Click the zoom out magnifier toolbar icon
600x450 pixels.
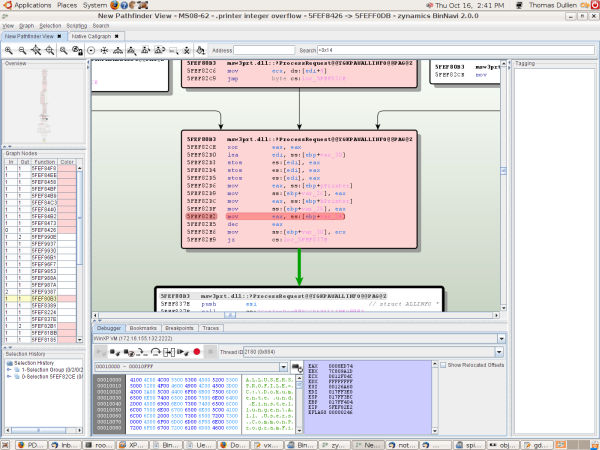tap(22, 49)
